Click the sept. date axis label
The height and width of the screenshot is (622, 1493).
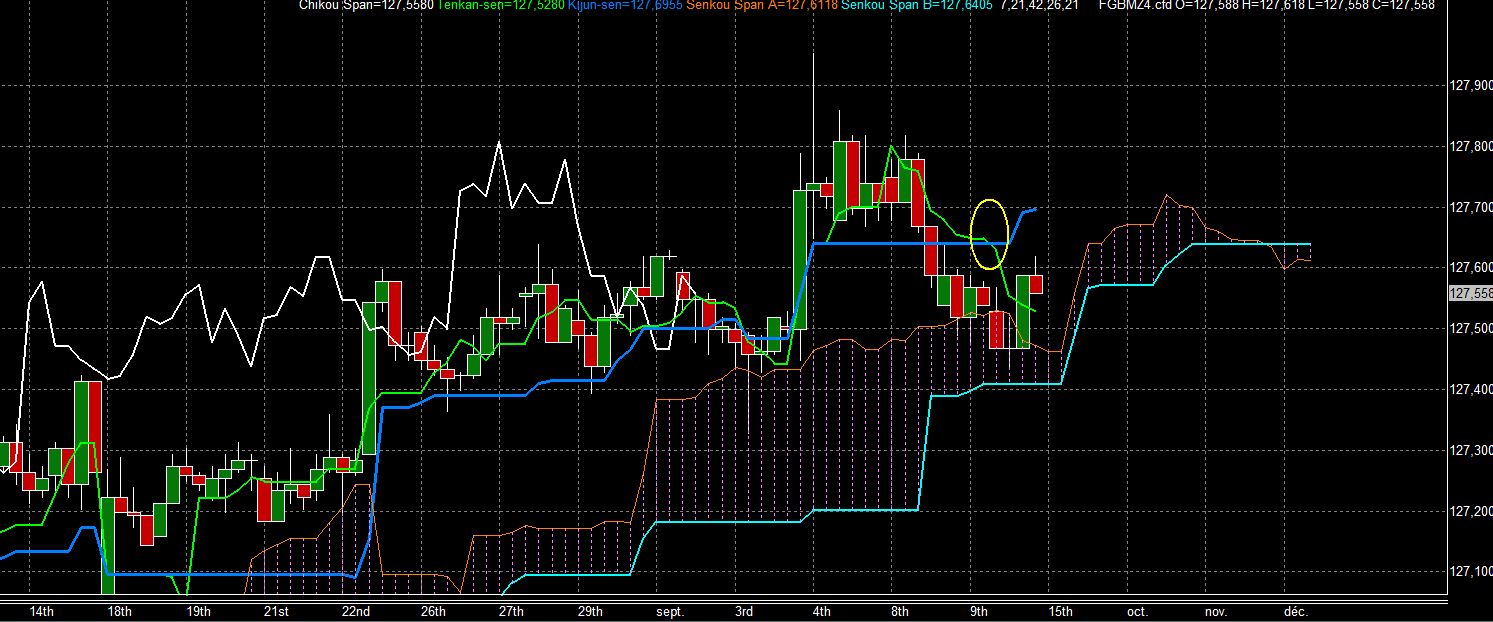(x=669, y=611)
